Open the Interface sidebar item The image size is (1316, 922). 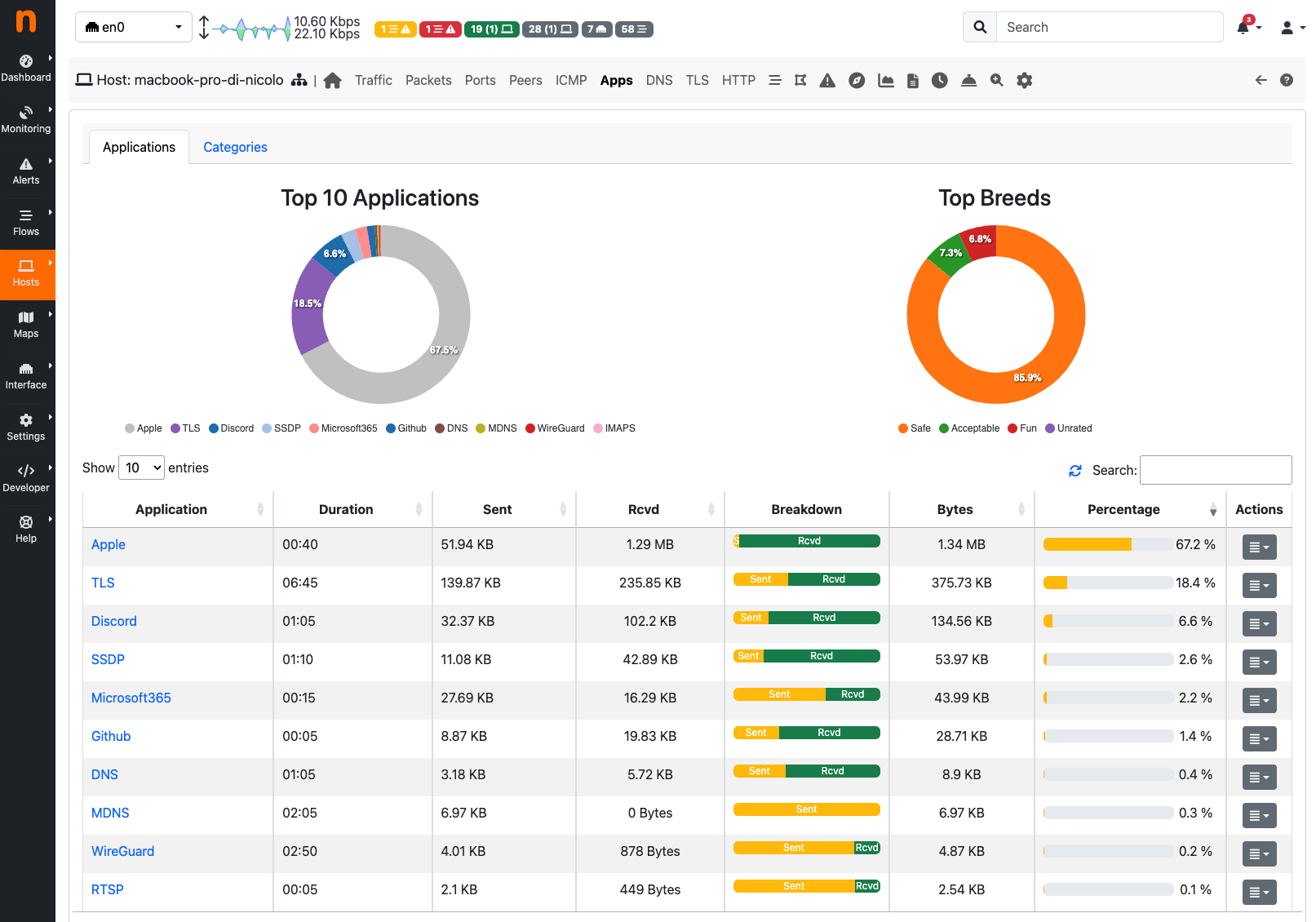pos(26,376)
